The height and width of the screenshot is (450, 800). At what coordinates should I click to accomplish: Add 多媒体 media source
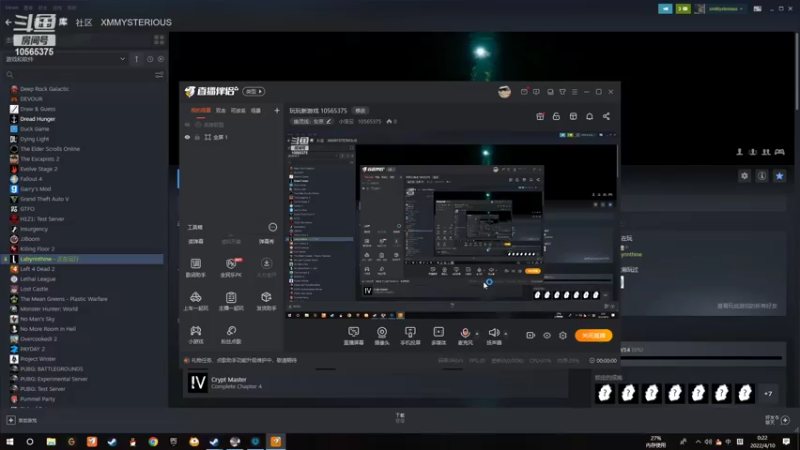(x=438, y=336)
